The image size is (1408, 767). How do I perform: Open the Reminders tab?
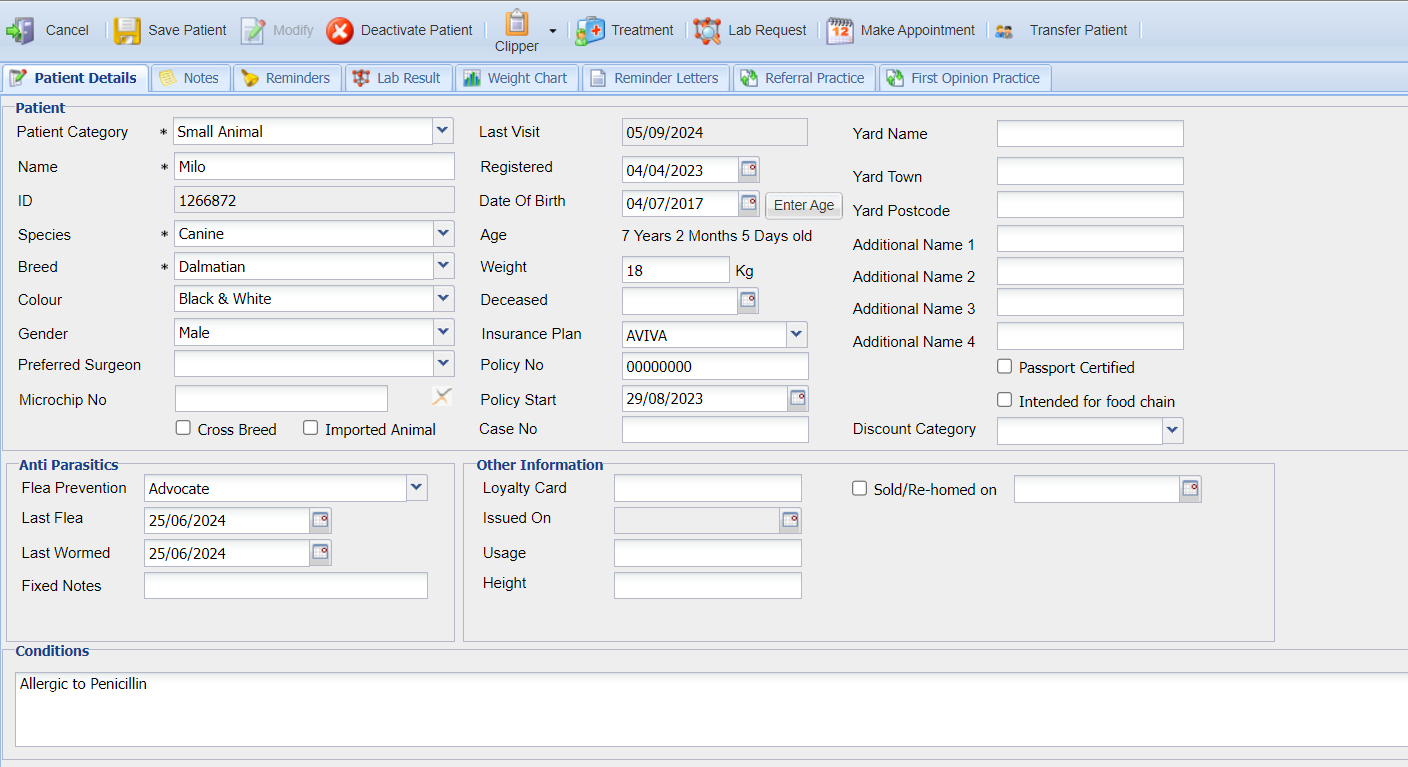287,78
